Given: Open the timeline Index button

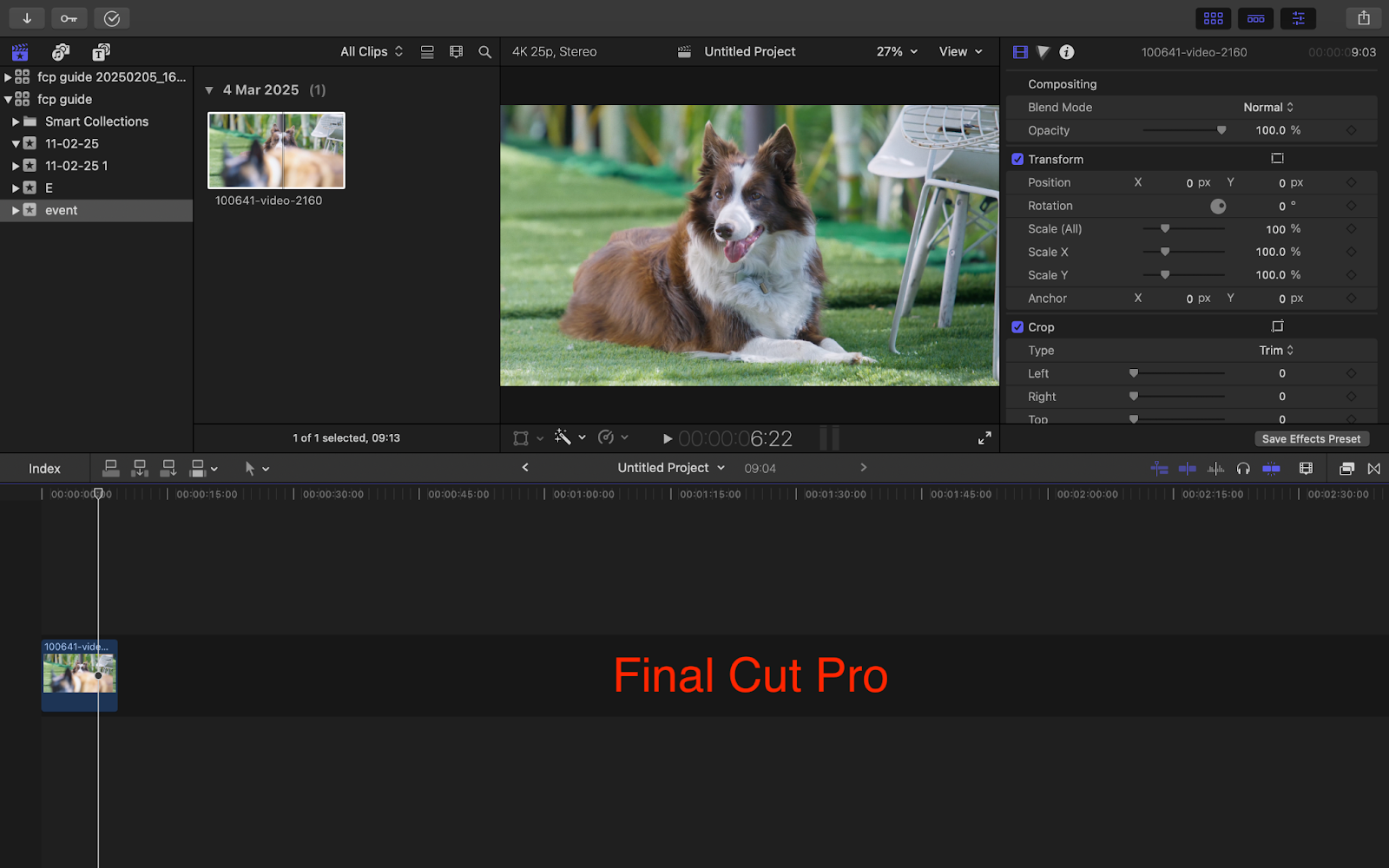Looking at the screenshot, I should [x=44, y=469].
